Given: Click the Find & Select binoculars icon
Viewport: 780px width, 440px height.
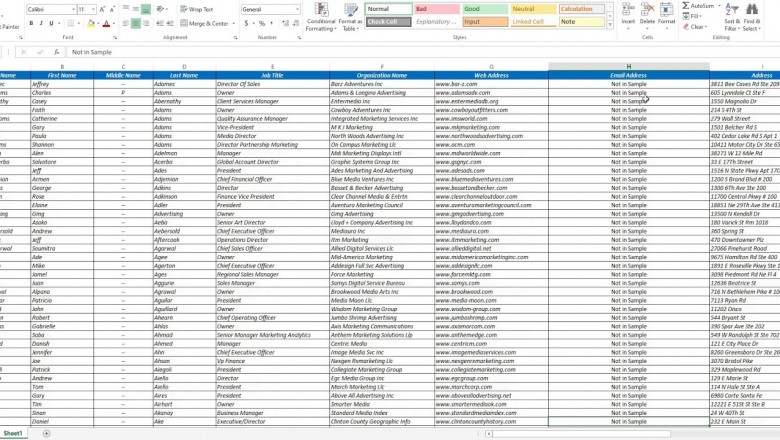Looking at the screenshot, I should [x=752, y=14].
